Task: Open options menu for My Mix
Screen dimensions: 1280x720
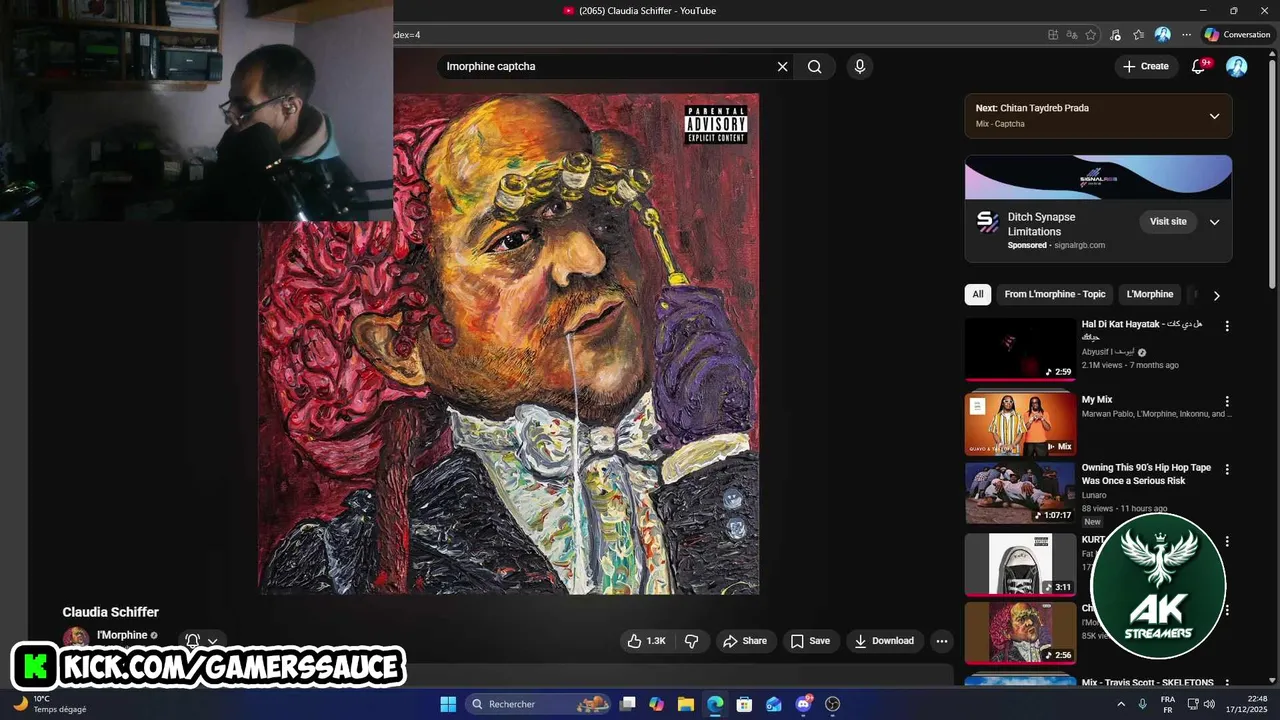Action: [1227, 401]
